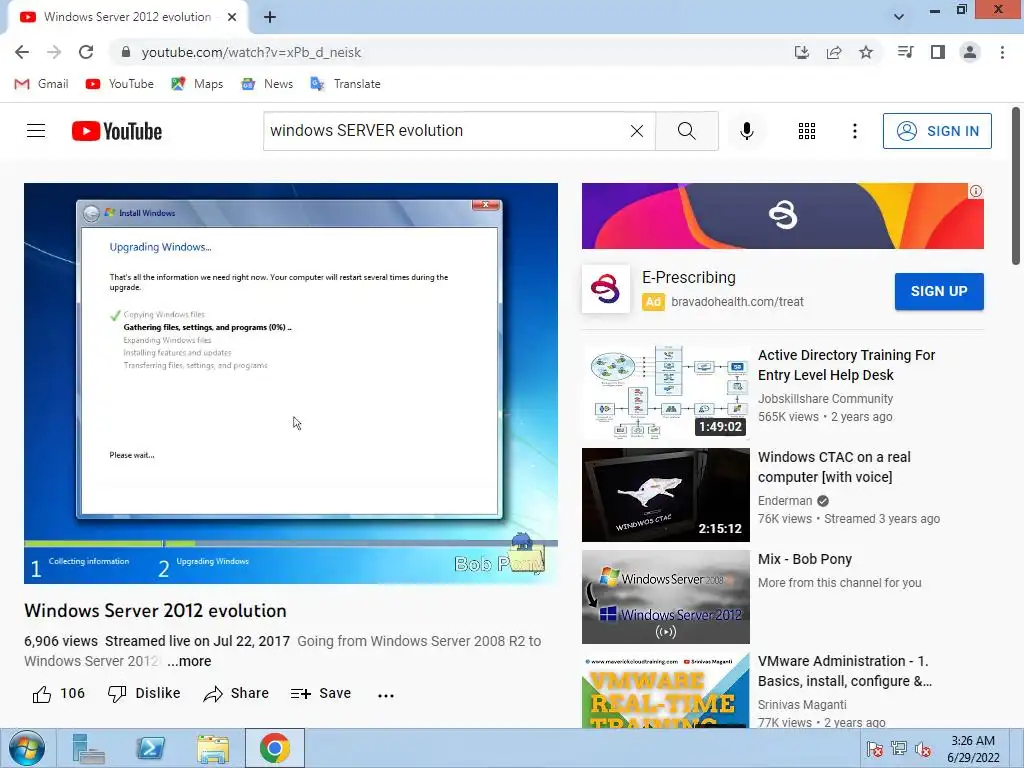Open the YouTube hamburger guide menu
1024x768 pixels.
tap(36, 131)
